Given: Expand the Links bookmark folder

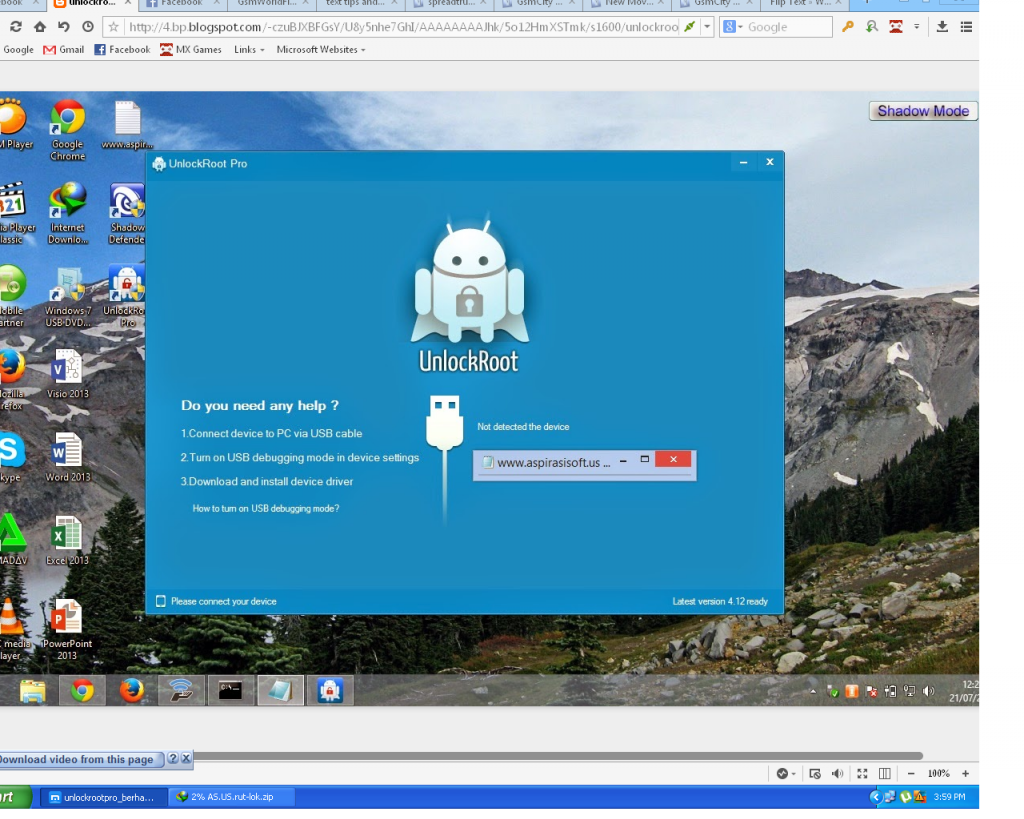Looking at the screenshot, I should tap(249, 50).
